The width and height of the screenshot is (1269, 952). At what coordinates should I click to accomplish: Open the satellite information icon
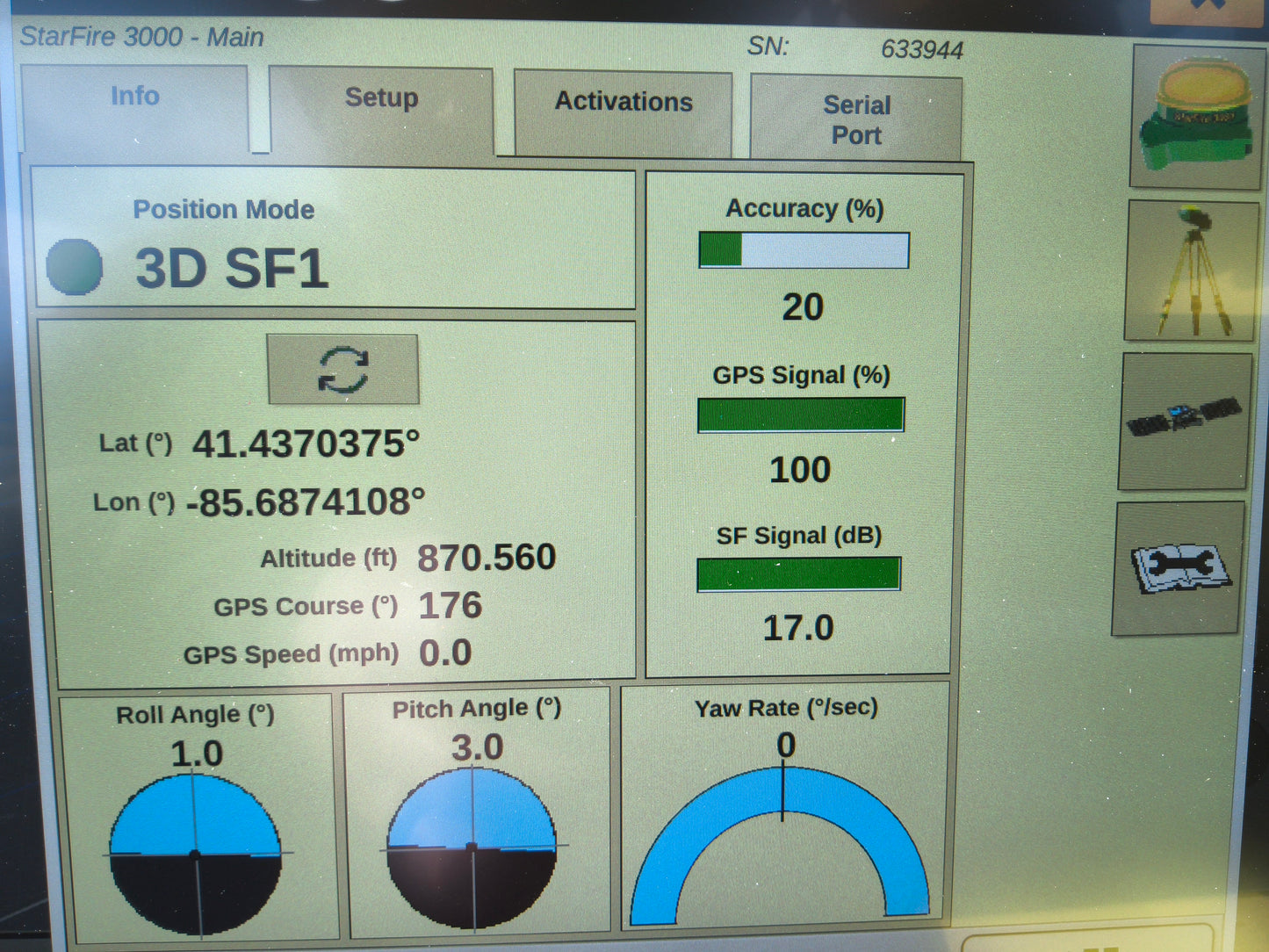click(1186, 421)
